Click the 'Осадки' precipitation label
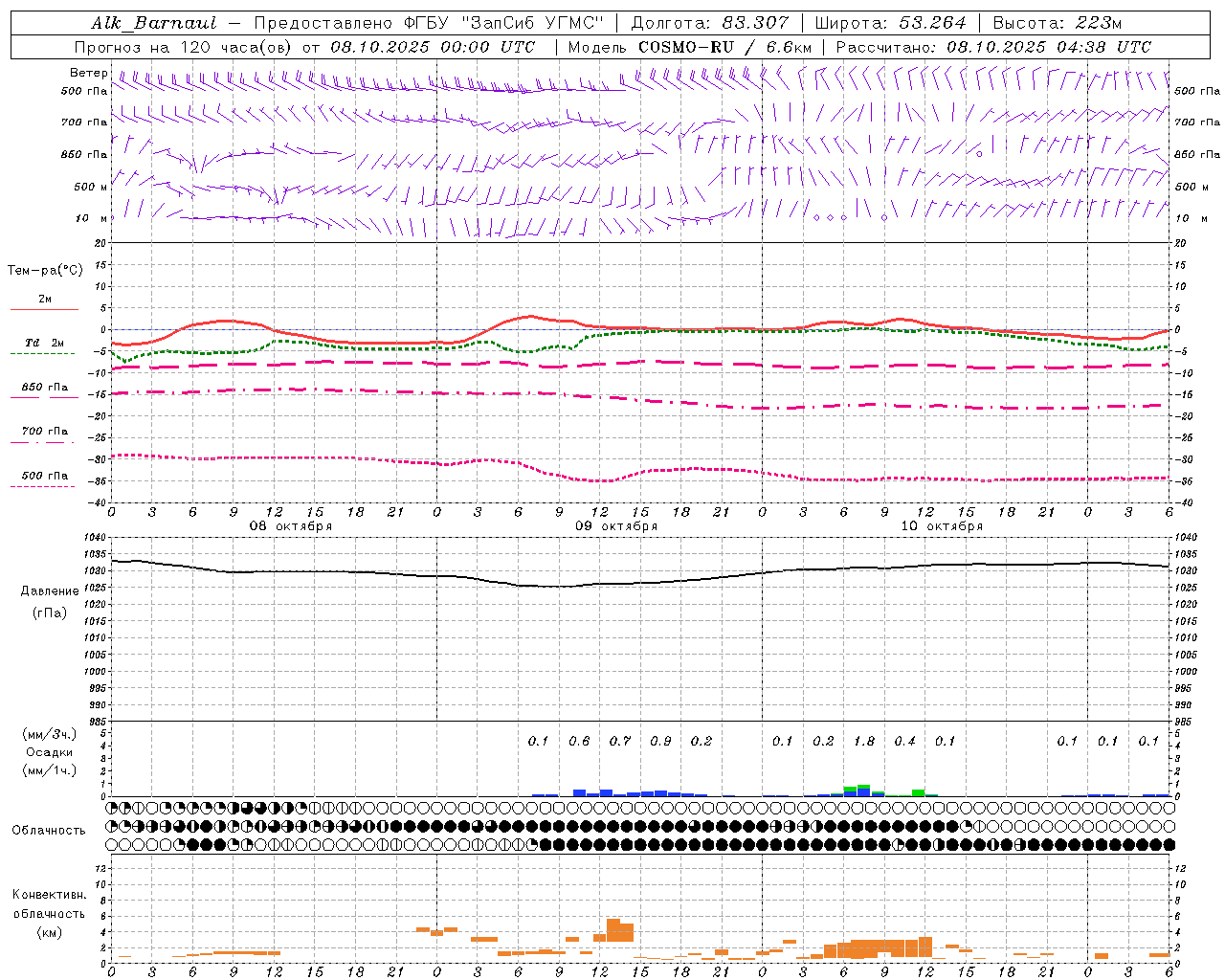This screenshot has height=980, width=1225. 49,752
